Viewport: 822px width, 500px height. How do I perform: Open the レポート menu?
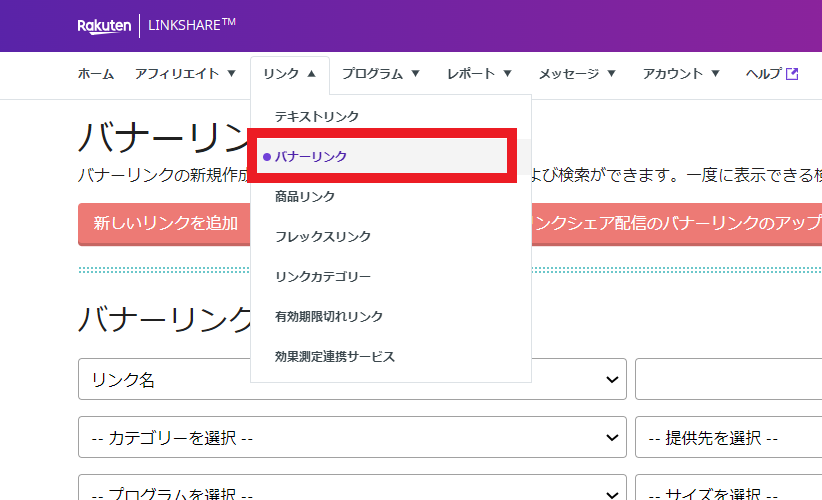tap(479, 74)
